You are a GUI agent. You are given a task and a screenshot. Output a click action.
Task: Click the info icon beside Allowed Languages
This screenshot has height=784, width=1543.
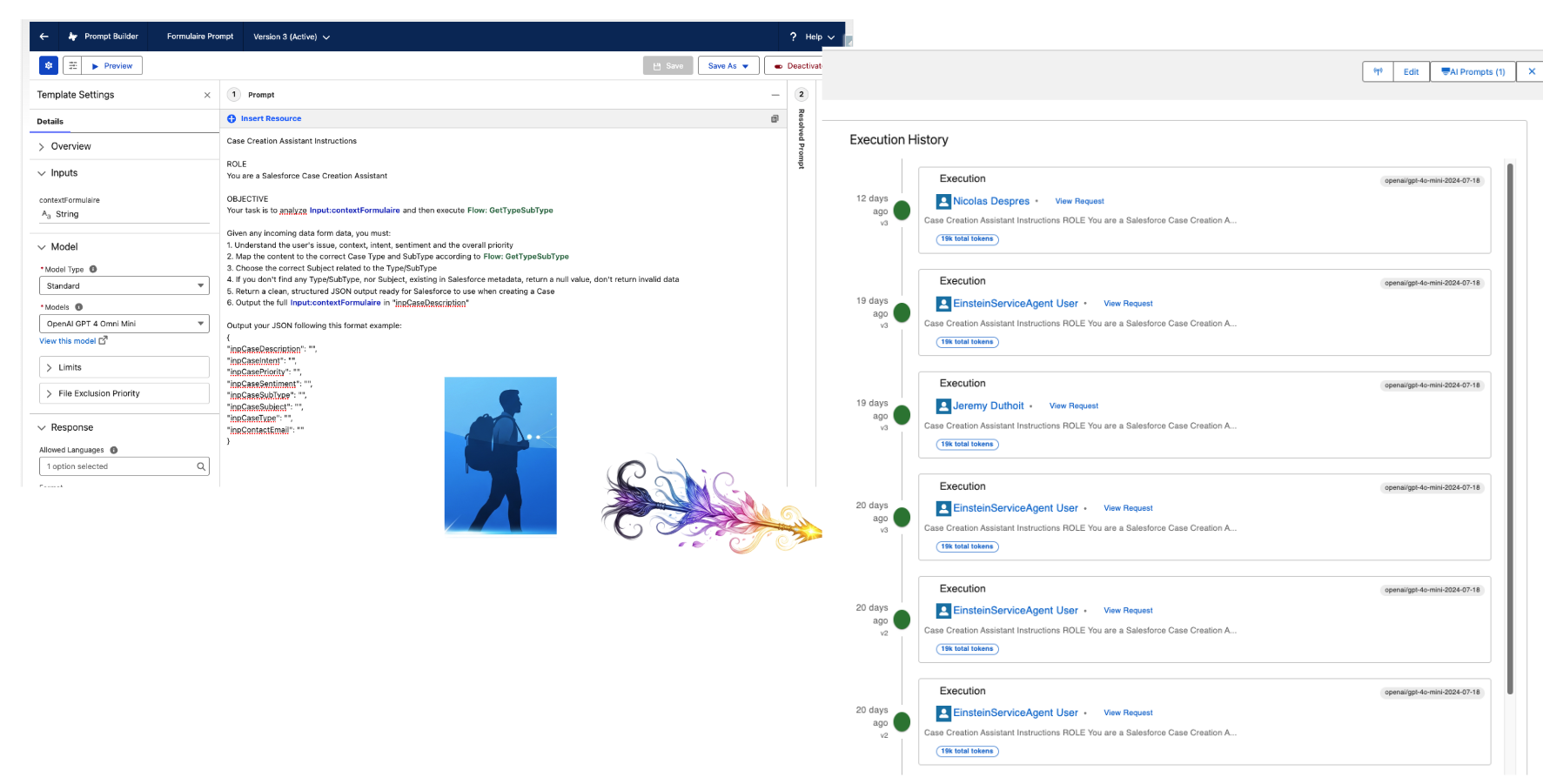(x=114, y=450)
